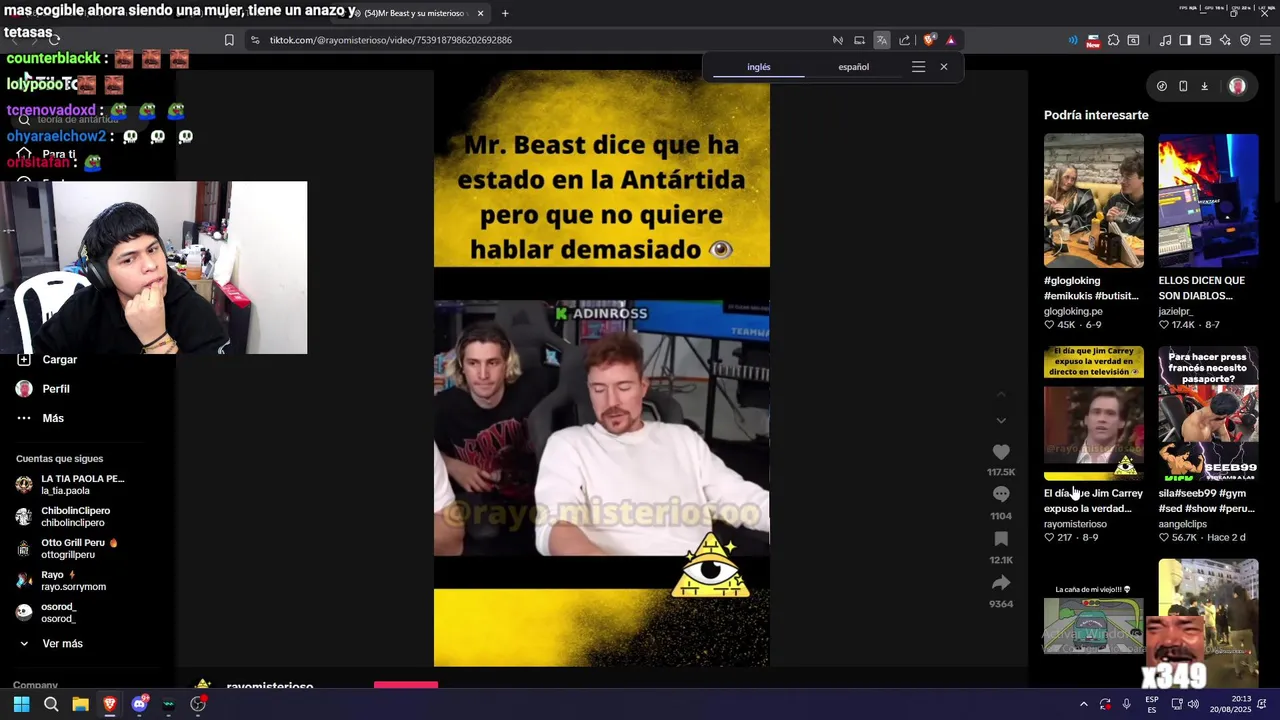
Task: Open Discord from the taskbar
Action: (x=140, y=704)
